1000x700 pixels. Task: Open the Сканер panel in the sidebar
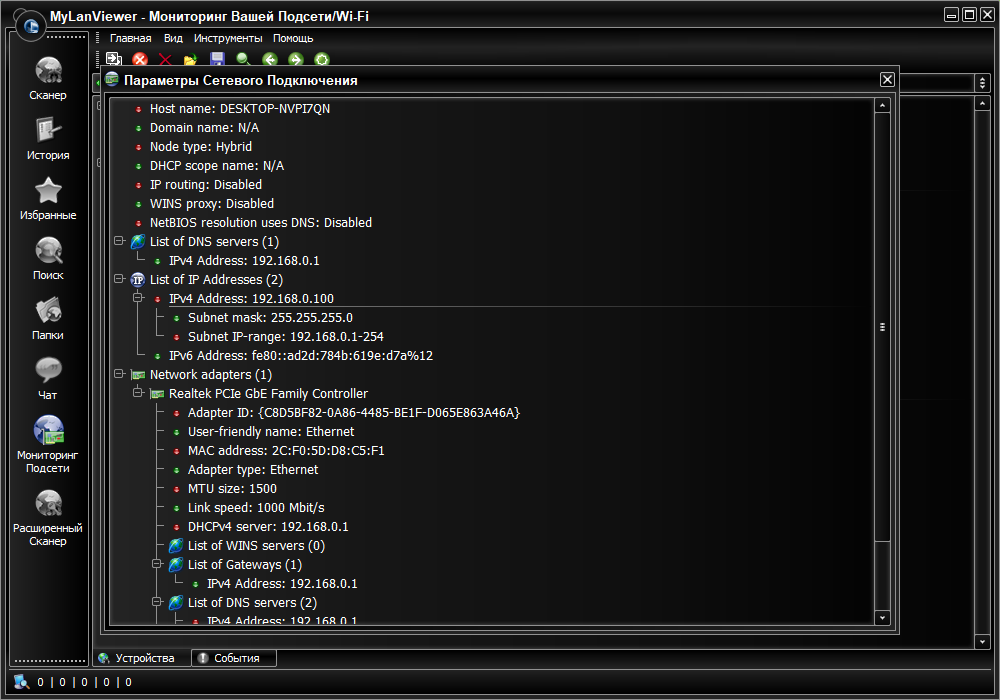(48, 78)
